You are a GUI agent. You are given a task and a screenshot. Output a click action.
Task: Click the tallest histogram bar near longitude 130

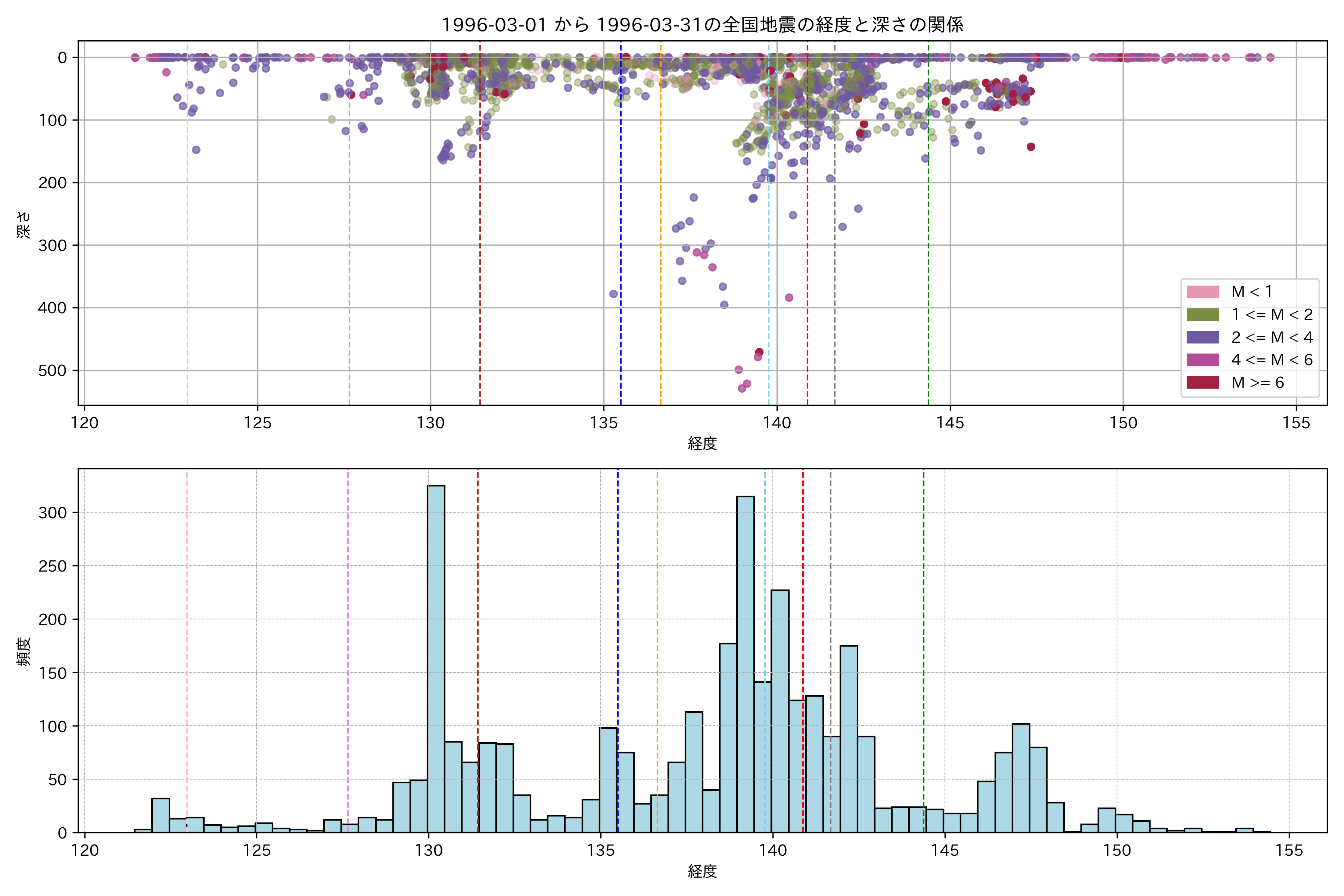[x=436, y=657]
